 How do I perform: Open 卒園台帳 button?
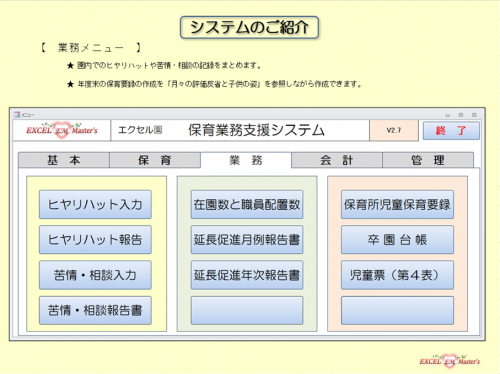(x=397, y=240)
